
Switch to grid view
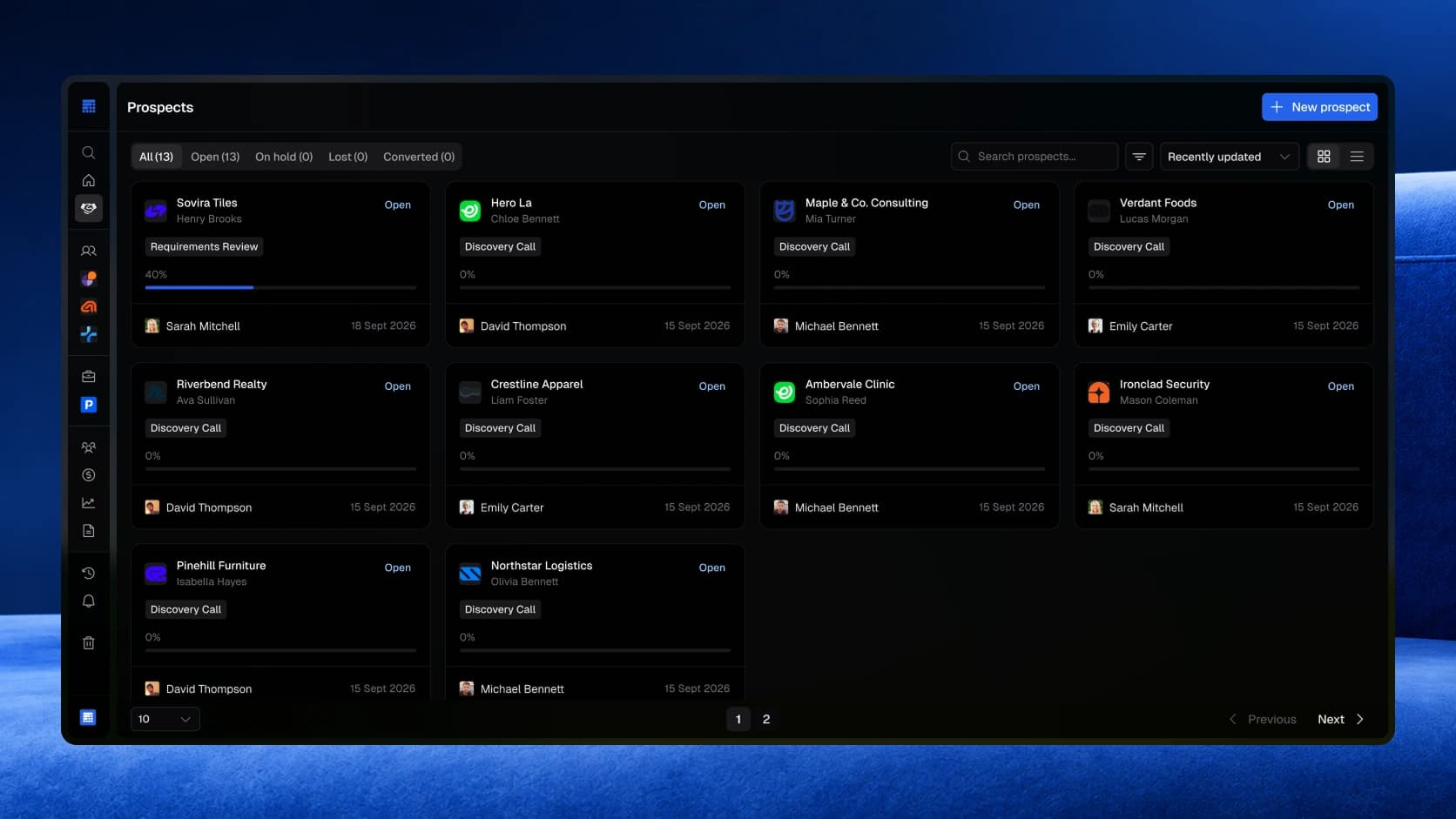(1324, 157)
